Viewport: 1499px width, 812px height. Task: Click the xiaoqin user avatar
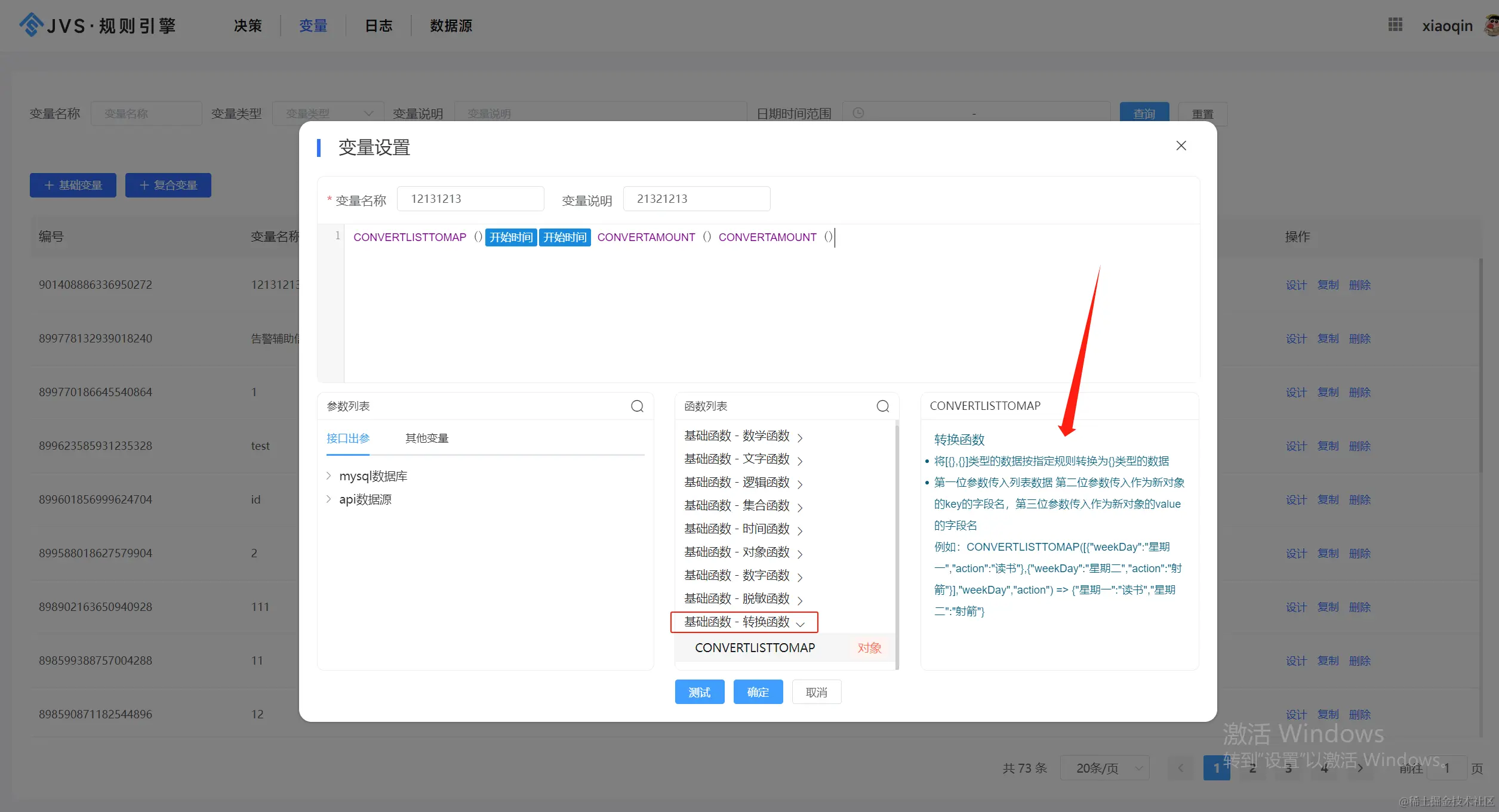click(1491, 25)
